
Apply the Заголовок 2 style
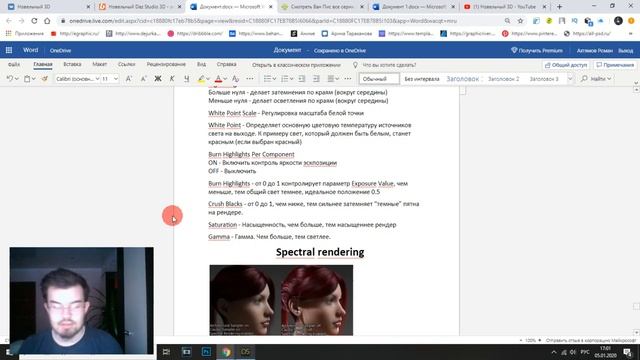pyautogui.click(x=504, y=79)
